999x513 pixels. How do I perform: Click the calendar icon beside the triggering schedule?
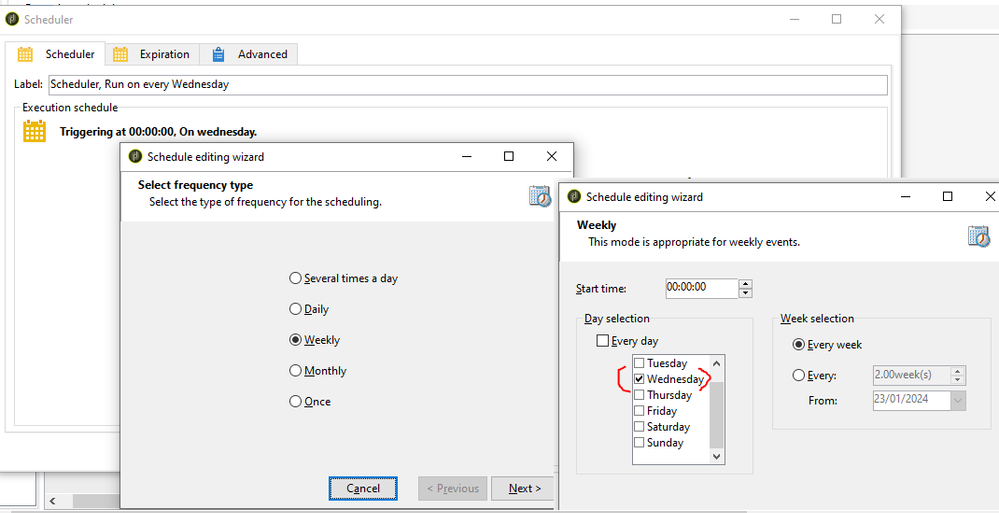click(35, 131)
